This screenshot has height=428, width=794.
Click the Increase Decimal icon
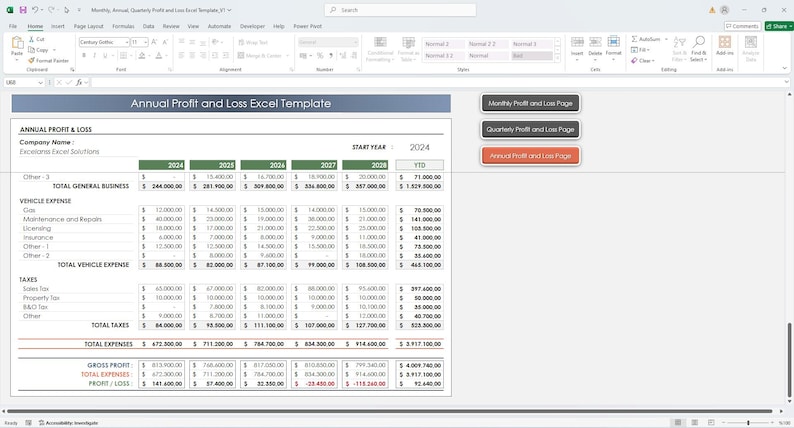(x=342, y=56)
